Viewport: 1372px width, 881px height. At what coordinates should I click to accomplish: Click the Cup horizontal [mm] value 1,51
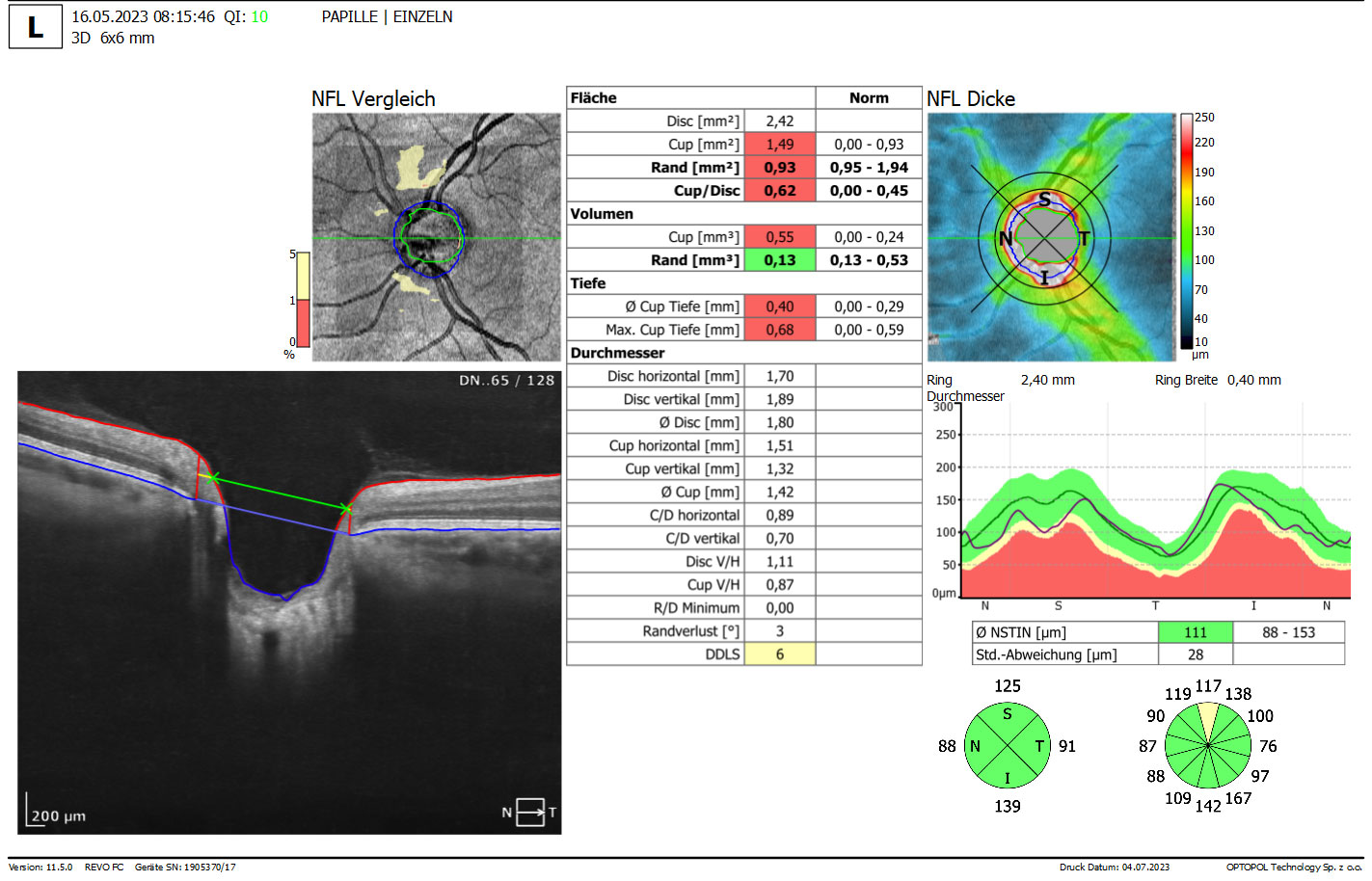(x=780, y=445)
